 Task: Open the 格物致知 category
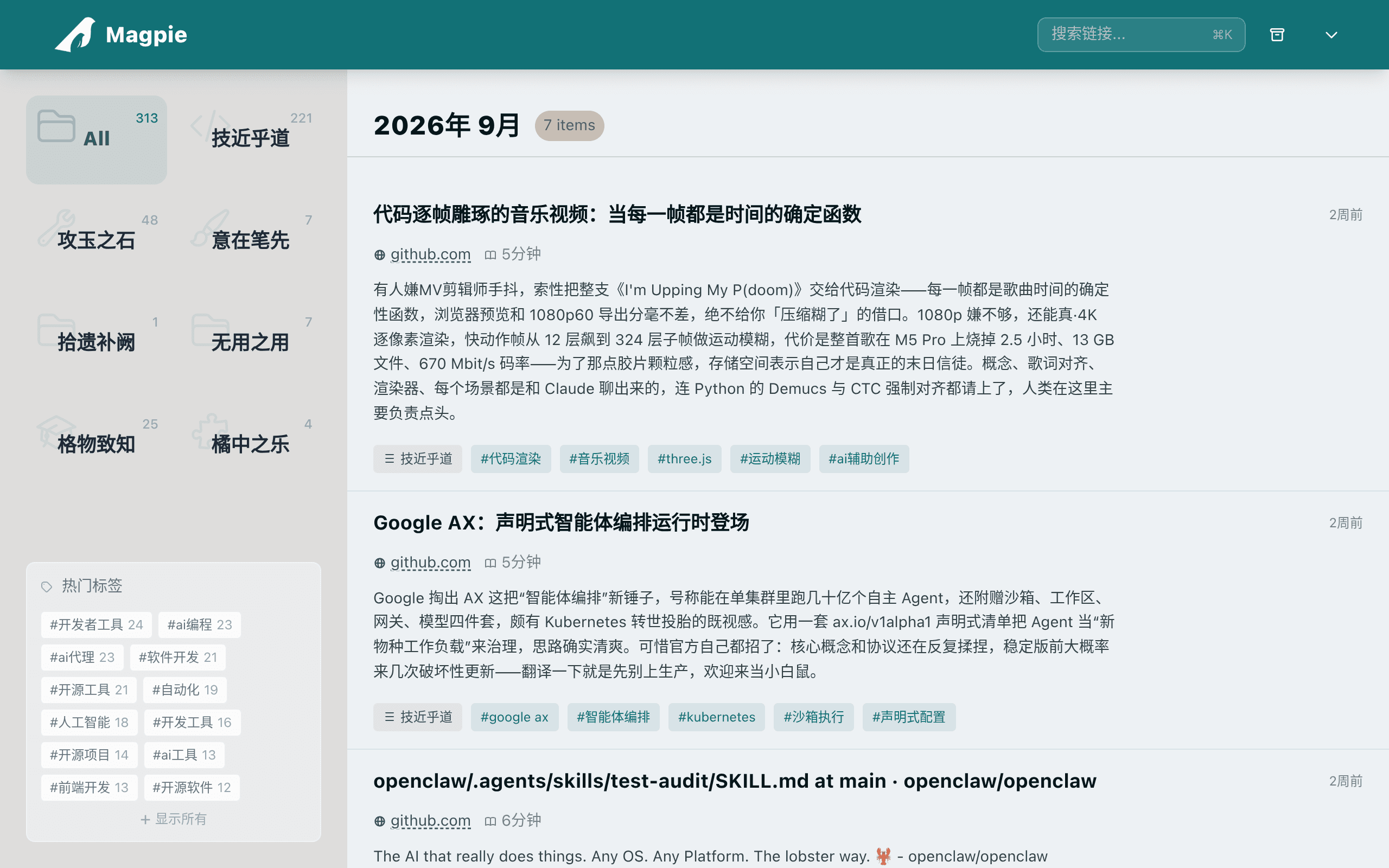[x=97, y=445]
